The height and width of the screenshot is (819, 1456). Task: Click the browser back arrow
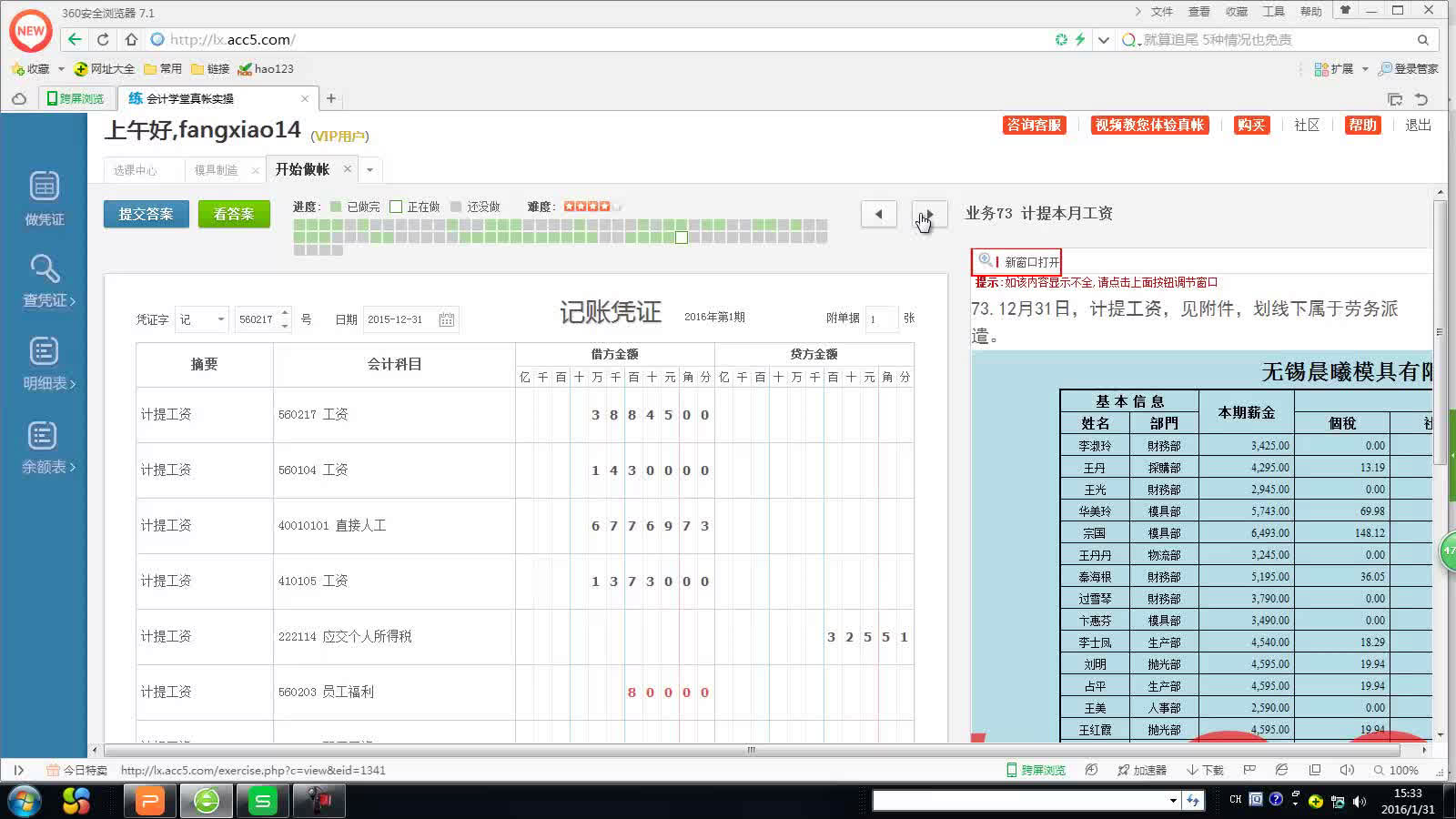75,39
